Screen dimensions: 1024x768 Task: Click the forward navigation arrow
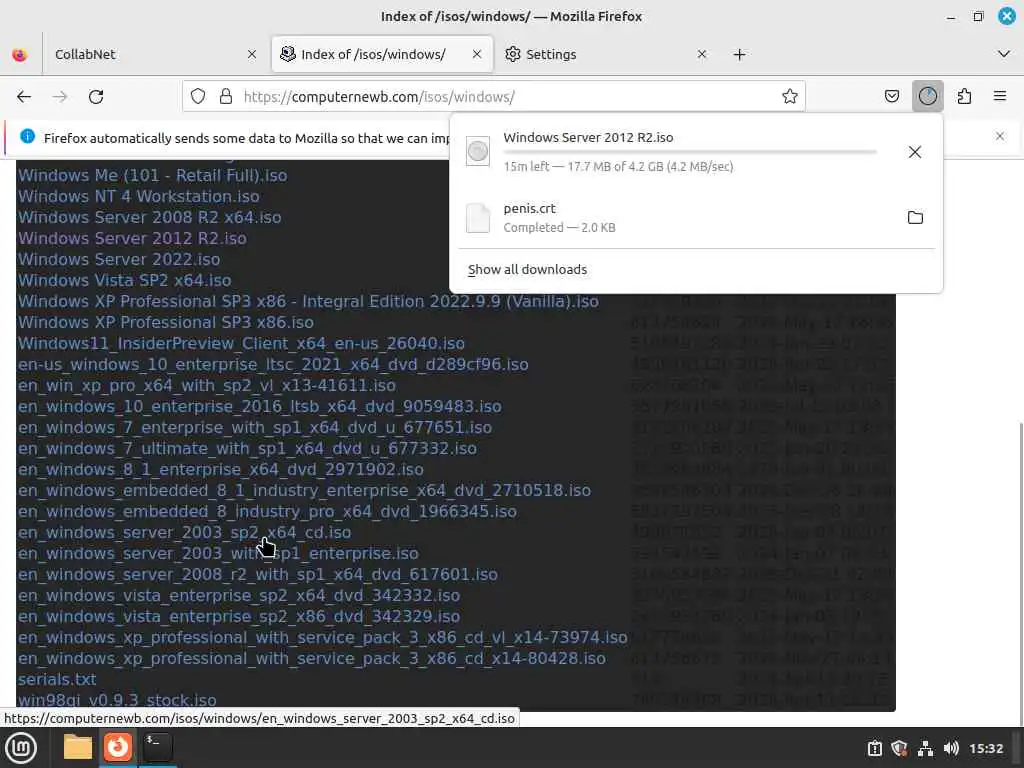click(x=60, y=97)
